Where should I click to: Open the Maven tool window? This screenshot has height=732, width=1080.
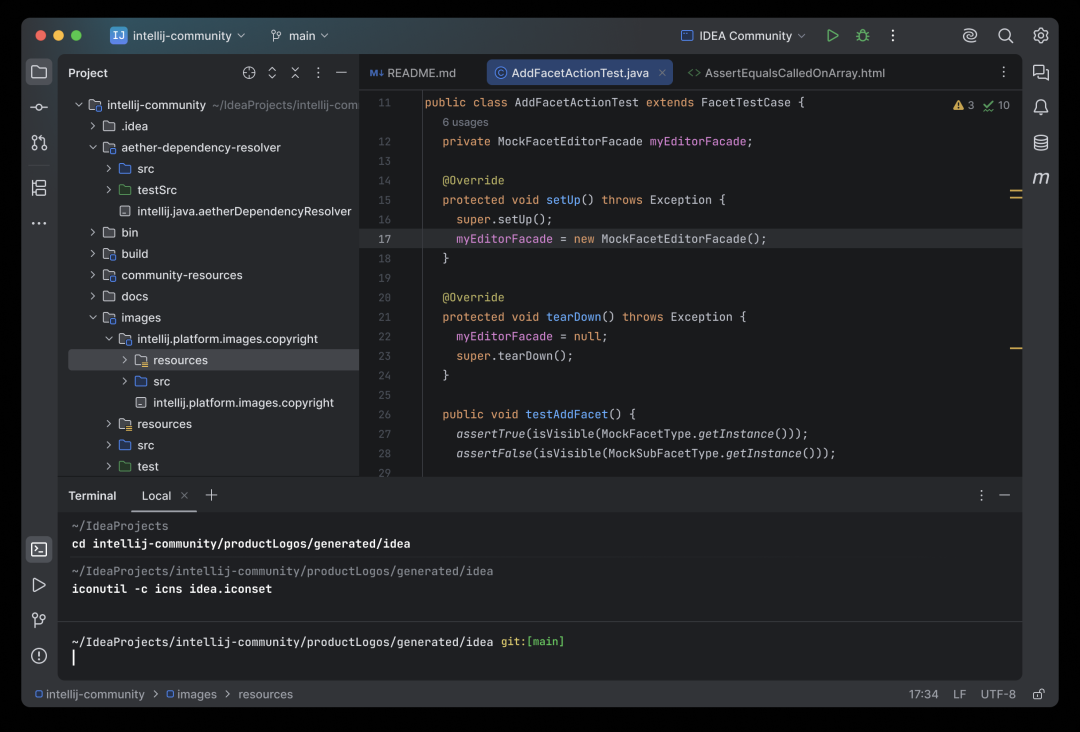pyautogui.click(x=1041, y=178)
